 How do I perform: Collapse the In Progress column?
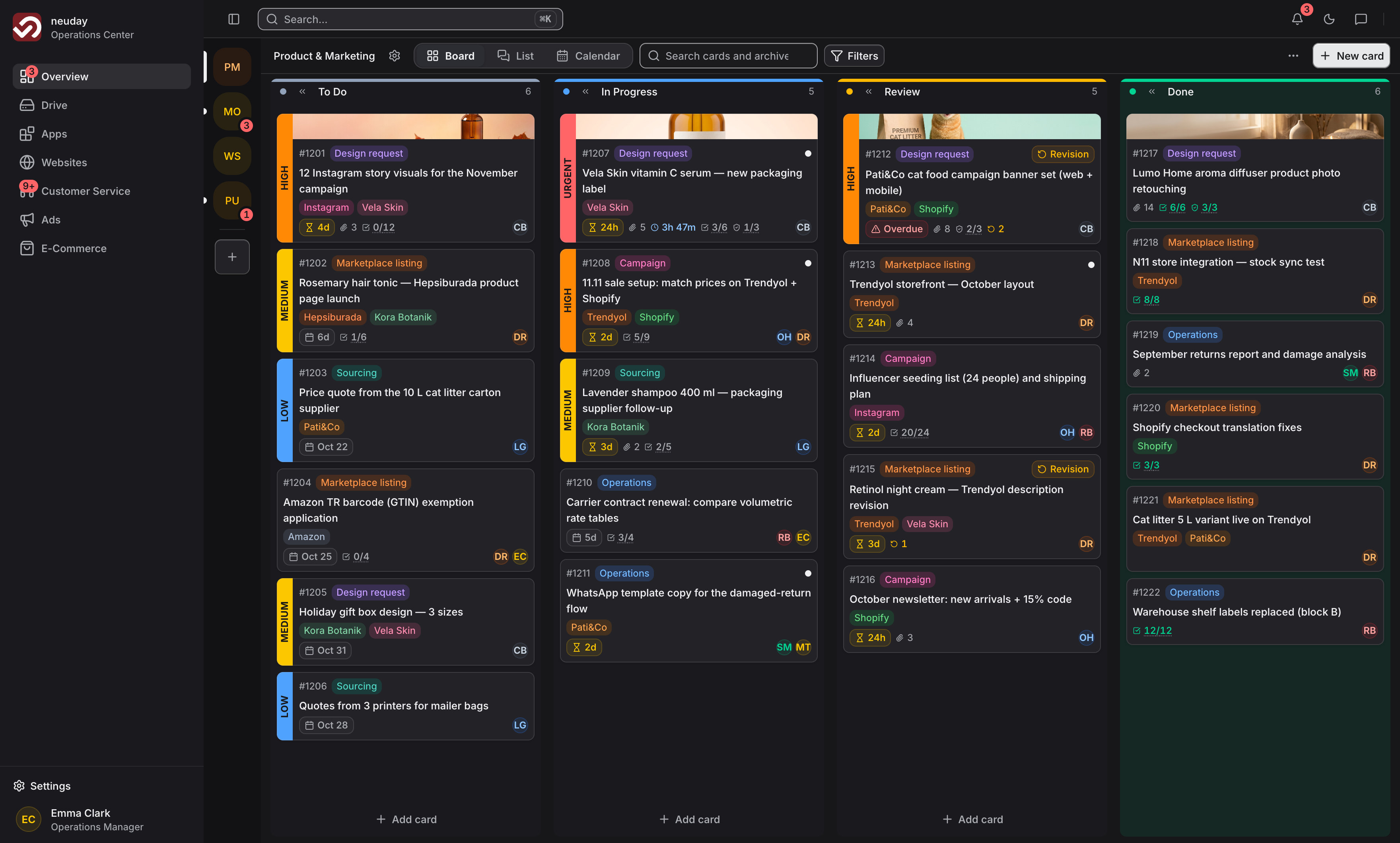[x=585, y=91]
